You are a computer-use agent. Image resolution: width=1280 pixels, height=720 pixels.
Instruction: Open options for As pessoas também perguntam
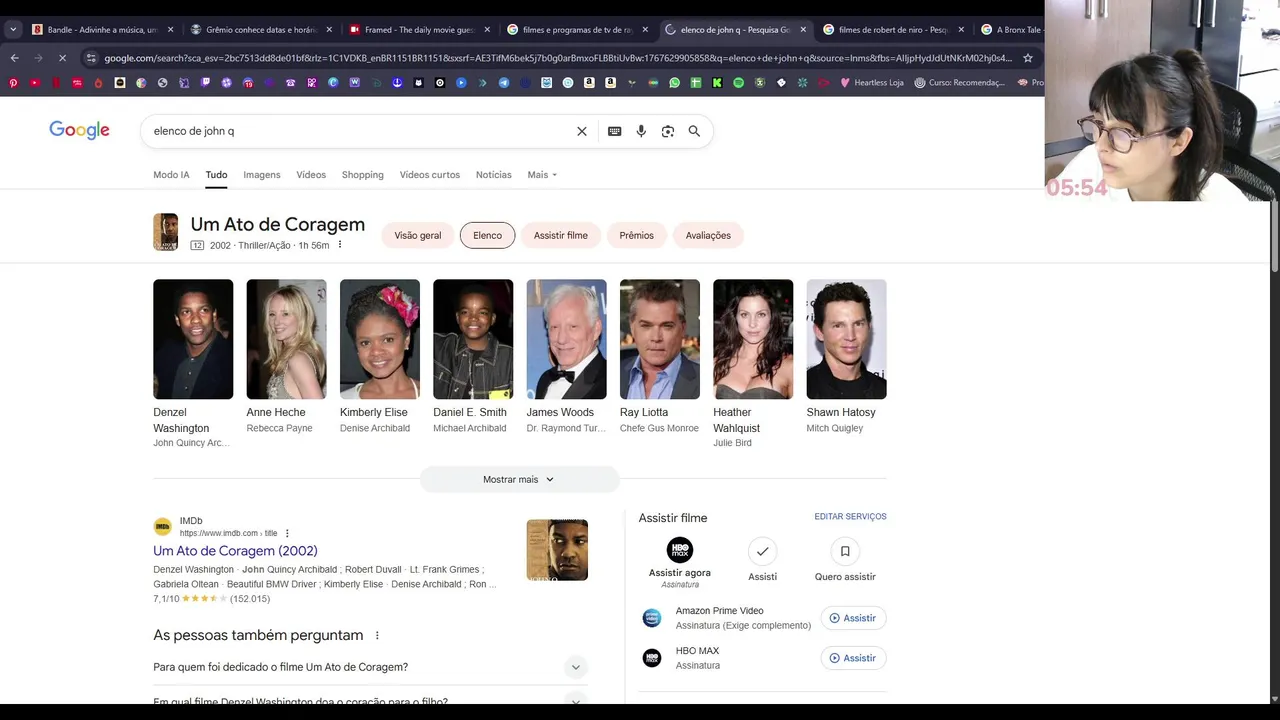(377, 635)
